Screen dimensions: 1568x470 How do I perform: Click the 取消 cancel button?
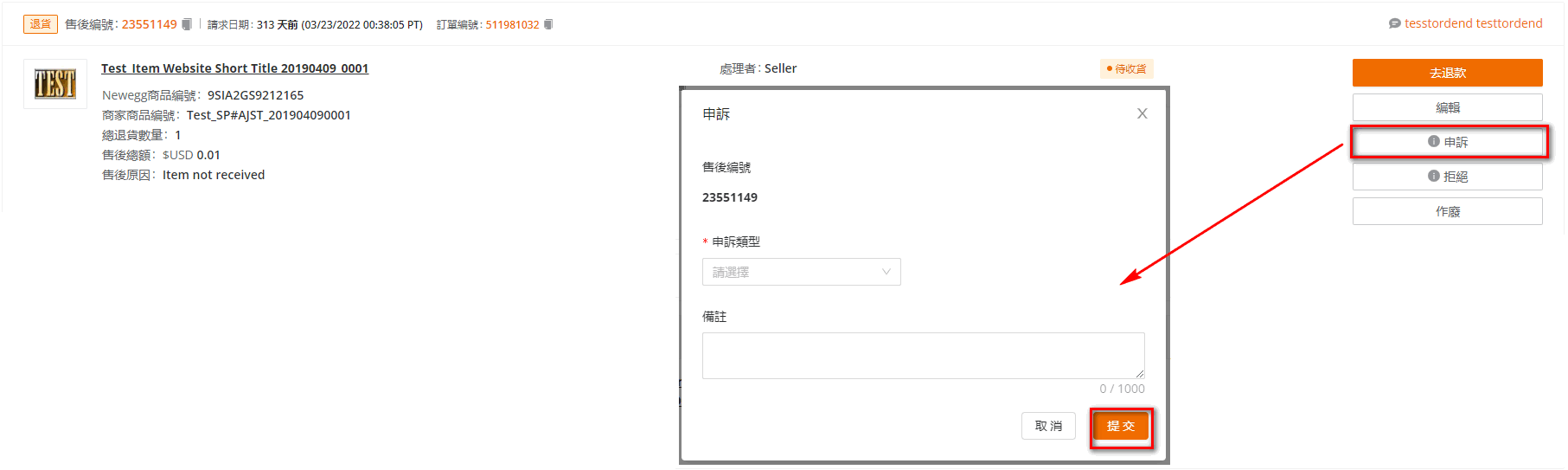1048,426
